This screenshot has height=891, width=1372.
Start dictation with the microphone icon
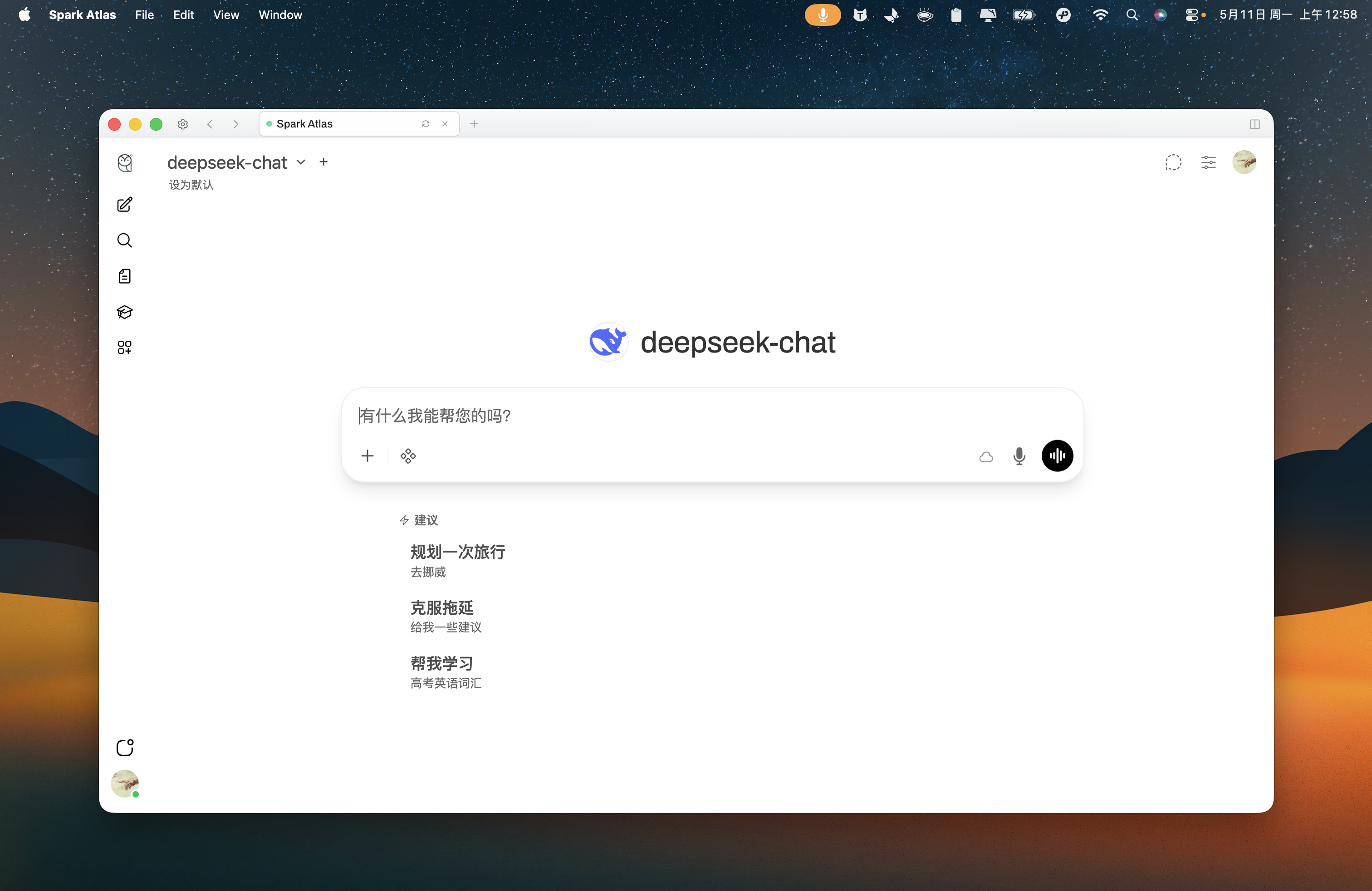tap(1019, 456)
